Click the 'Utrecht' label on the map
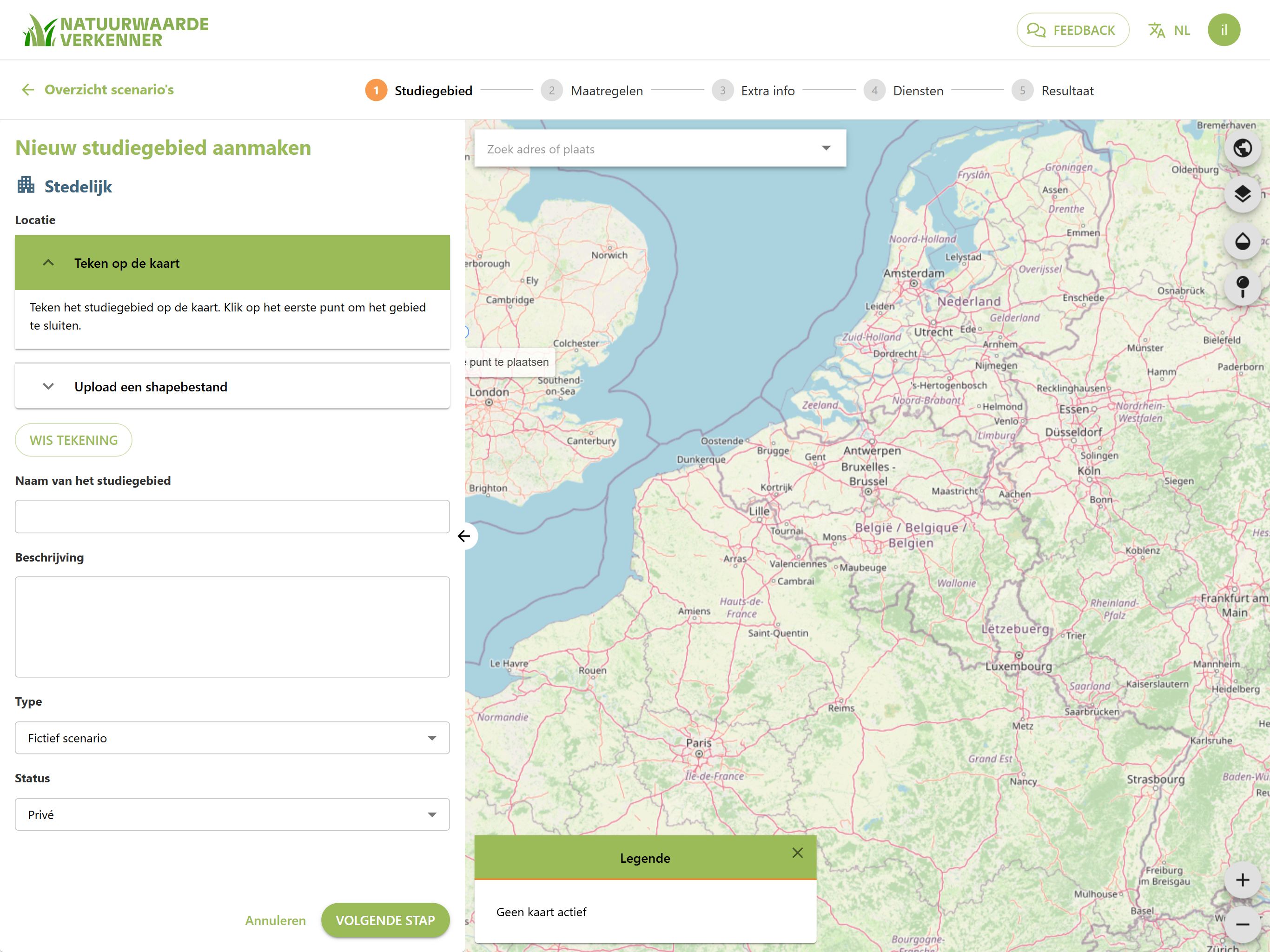 pyautogui.click(x=933, y=332)
